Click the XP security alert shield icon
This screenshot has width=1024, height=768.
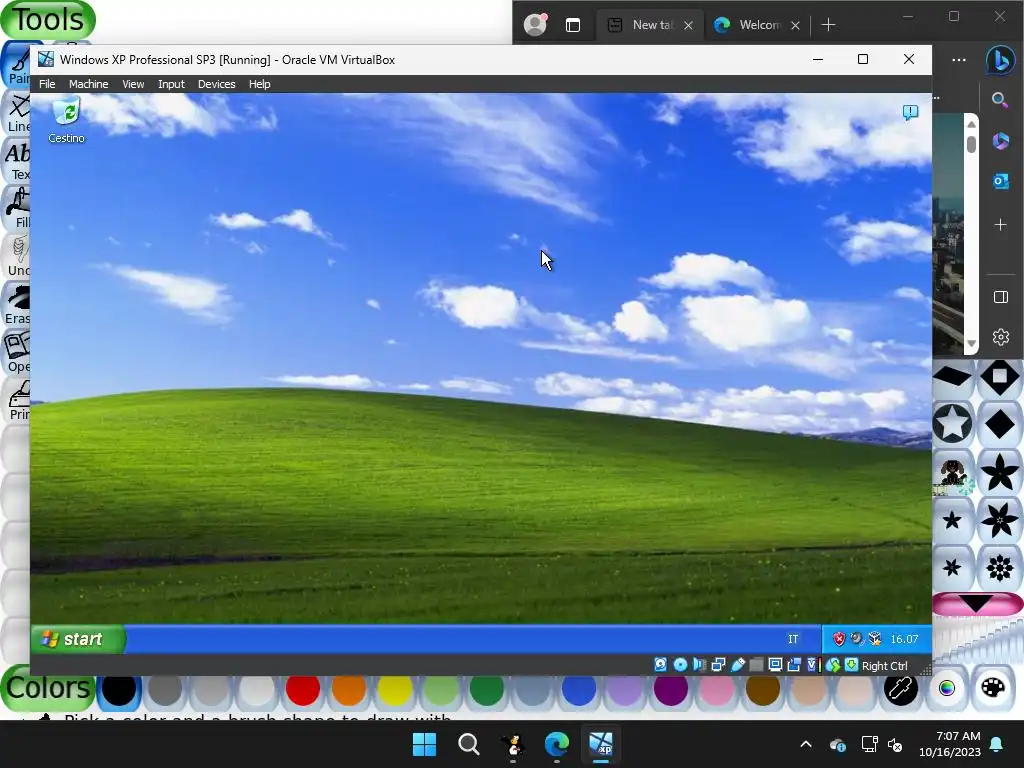coord(839,639)
